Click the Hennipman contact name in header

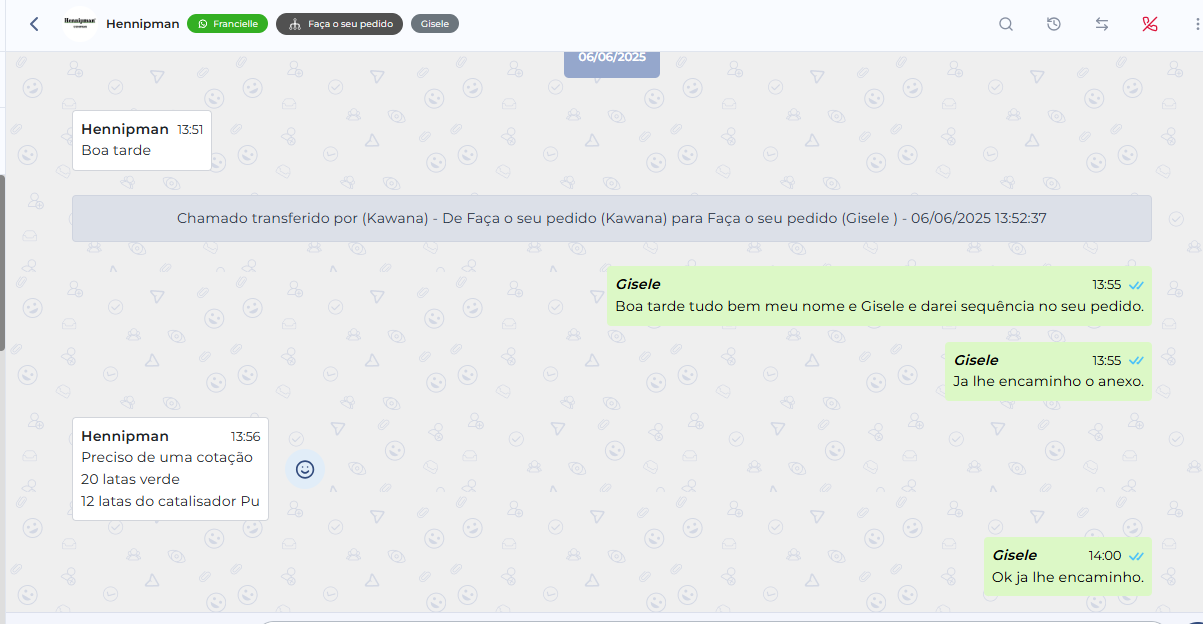[143, 24]
